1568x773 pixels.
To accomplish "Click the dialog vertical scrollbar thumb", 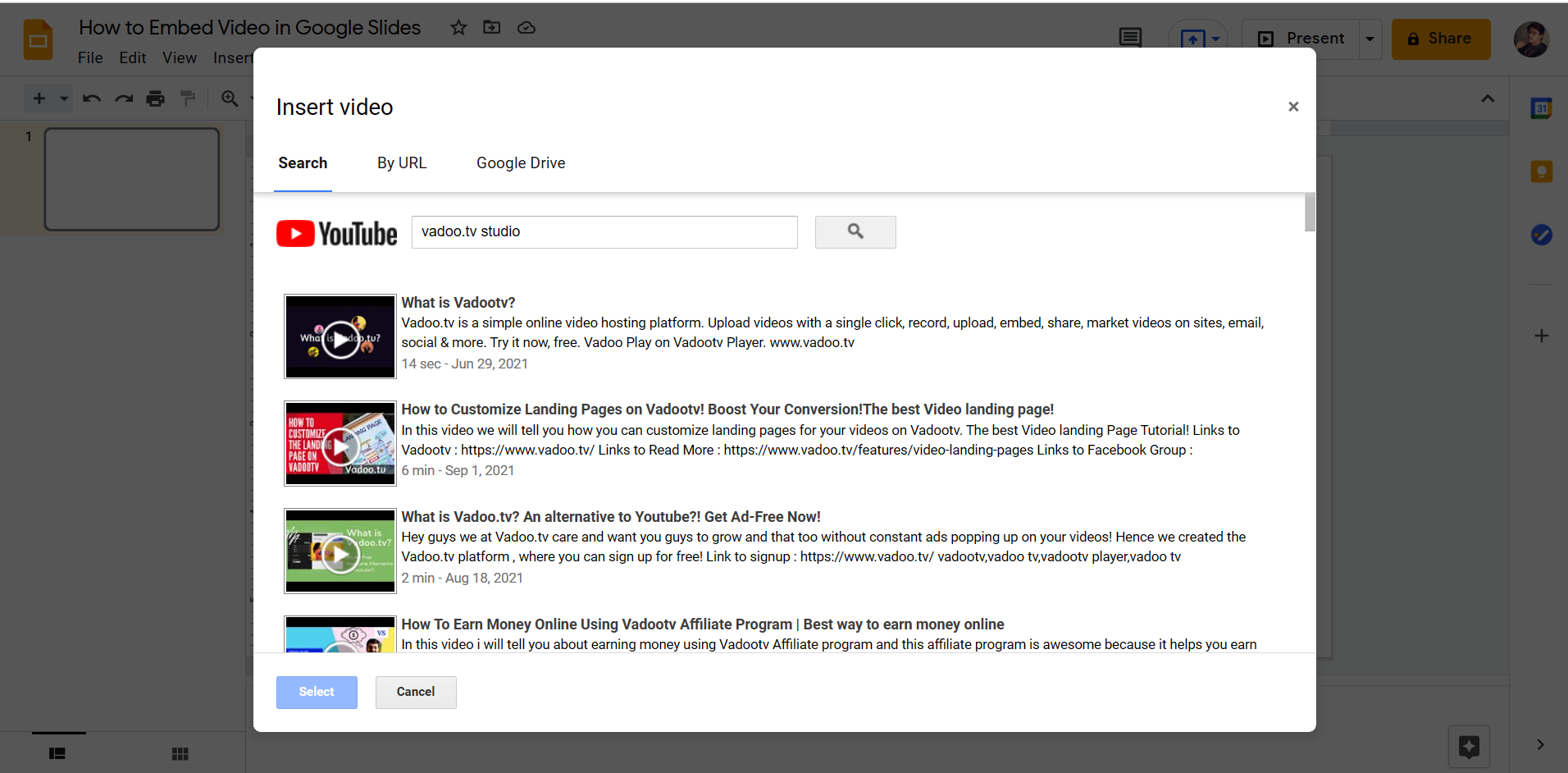I will (x=1310, y=213).
